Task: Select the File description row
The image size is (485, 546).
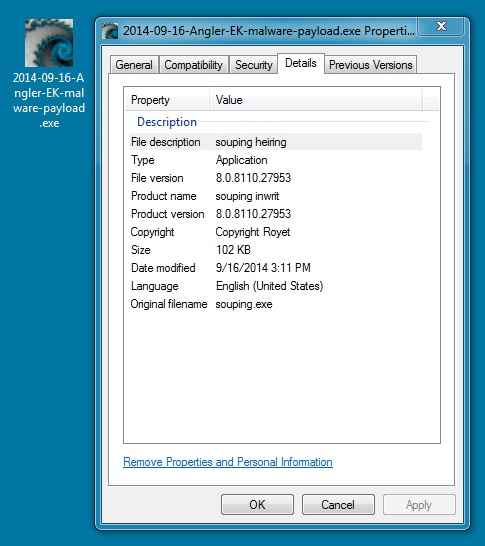Action: click(275, 142)
